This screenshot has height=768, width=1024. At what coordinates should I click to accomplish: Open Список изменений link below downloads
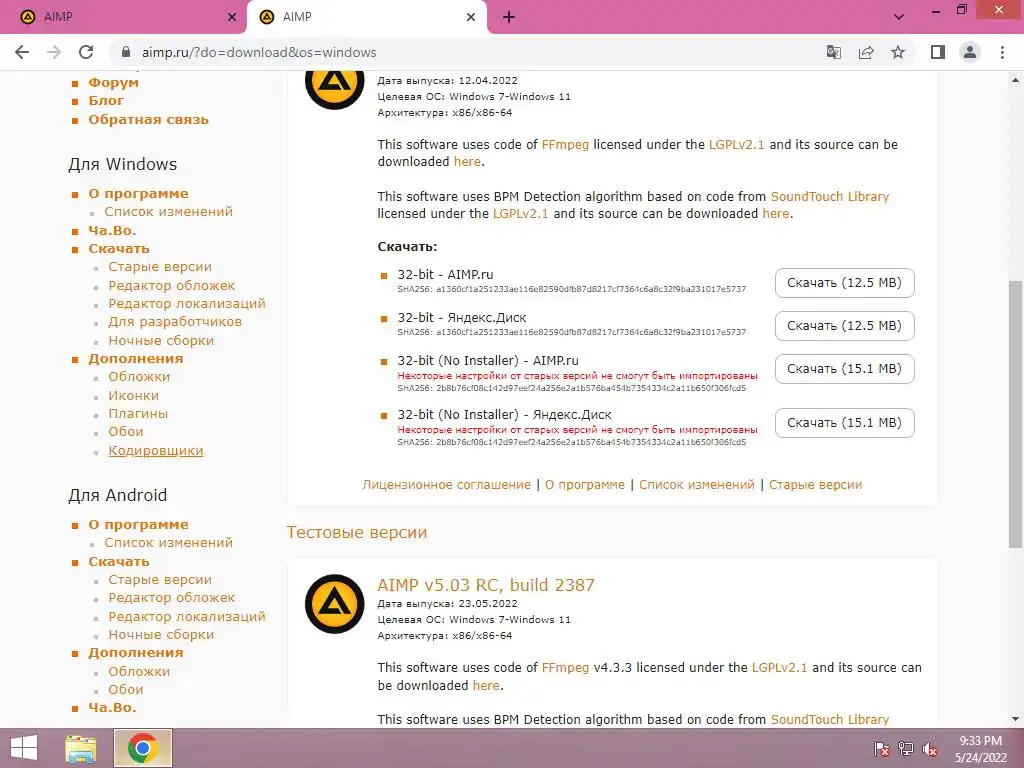[697, 485]
